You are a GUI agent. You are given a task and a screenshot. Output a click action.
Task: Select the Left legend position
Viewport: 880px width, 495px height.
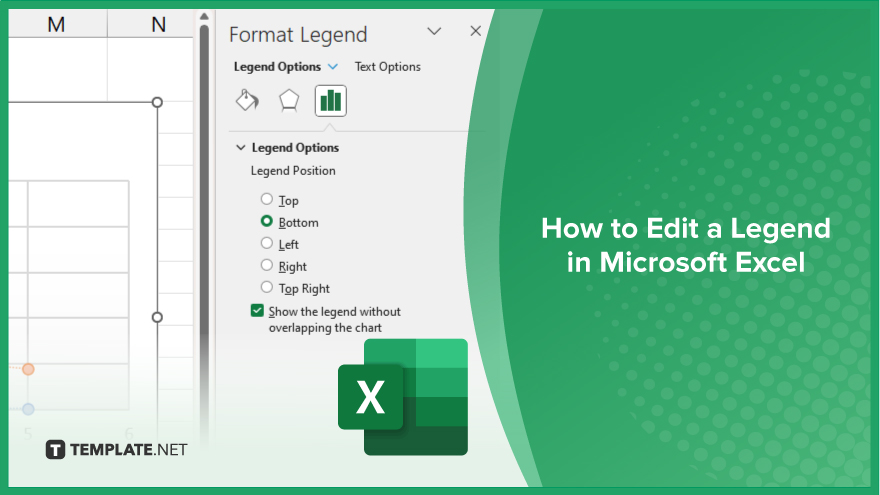pyautogui.click(x=267, y=243)
